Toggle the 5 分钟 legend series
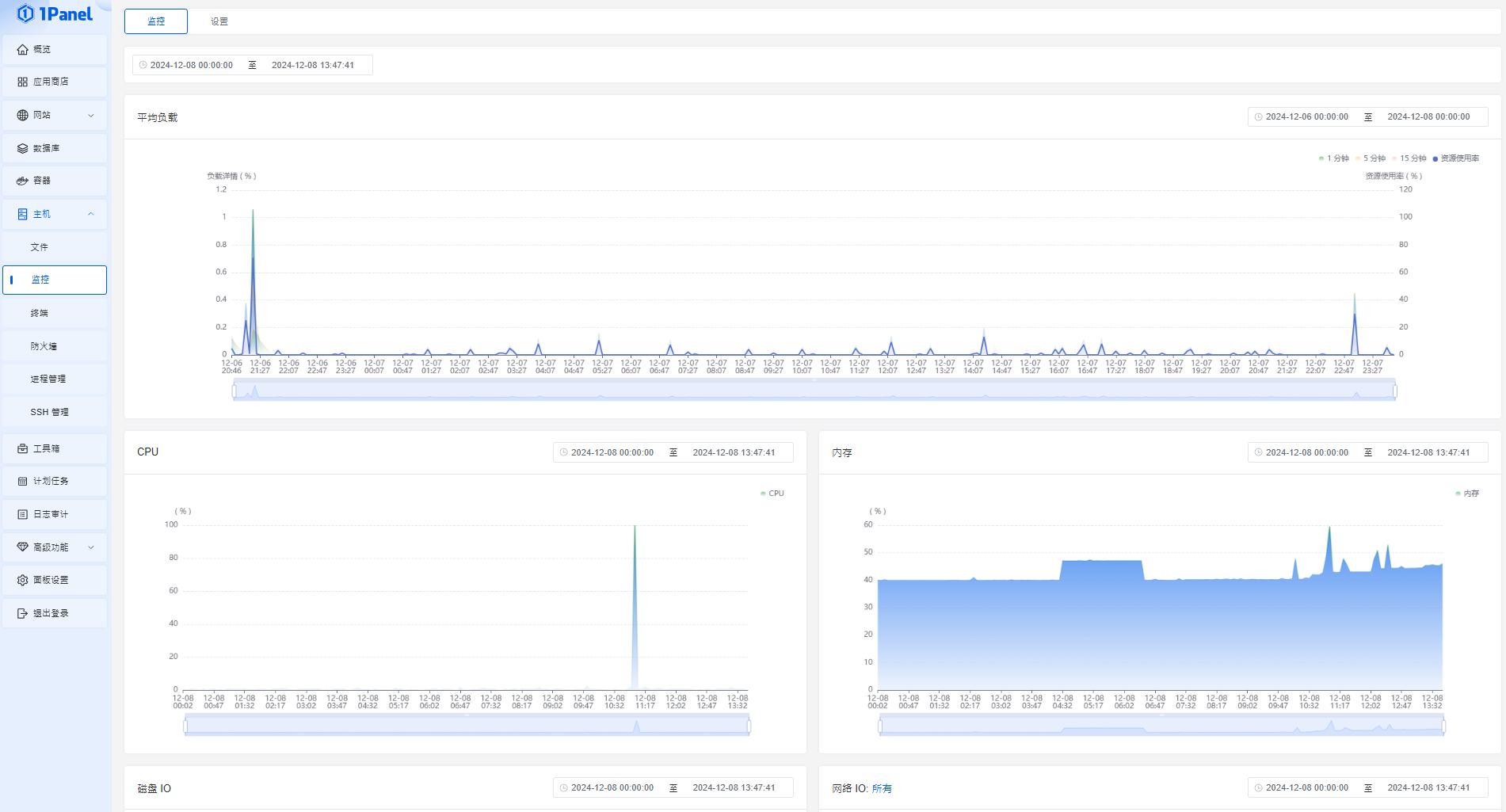Screen dimensions: 1506x812 [x=1371, y=158]
